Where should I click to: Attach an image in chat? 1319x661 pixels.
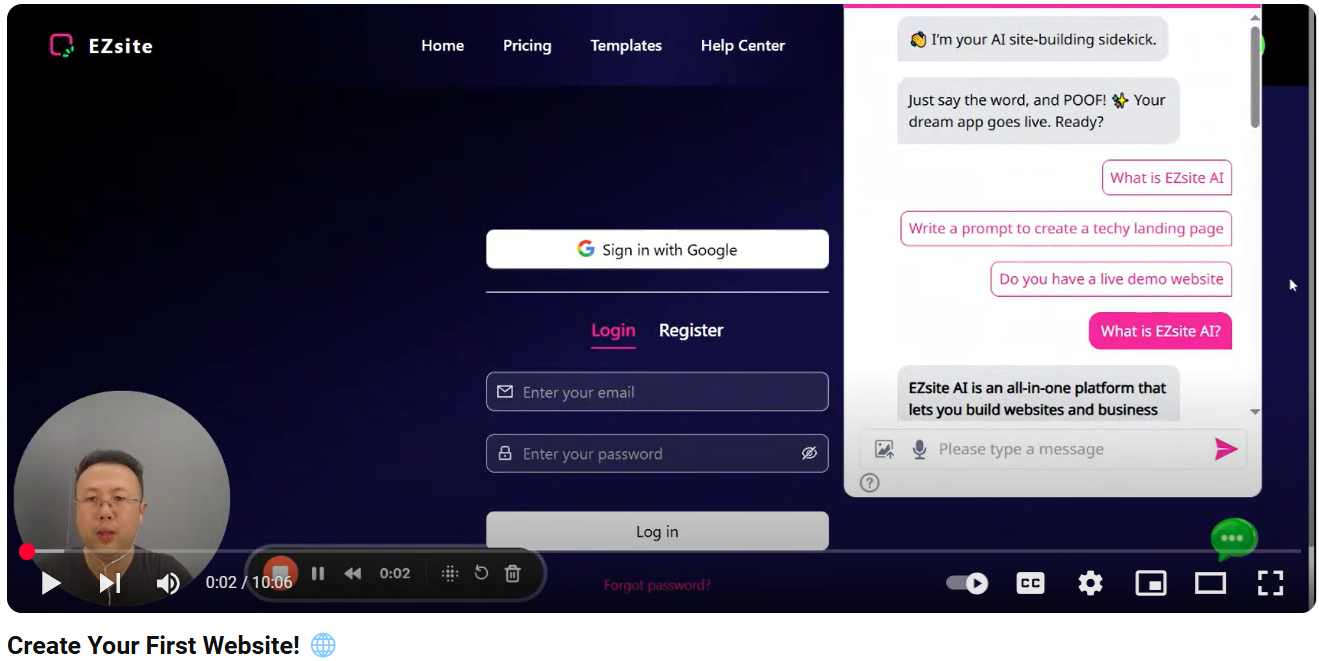(x=884, y=449)
